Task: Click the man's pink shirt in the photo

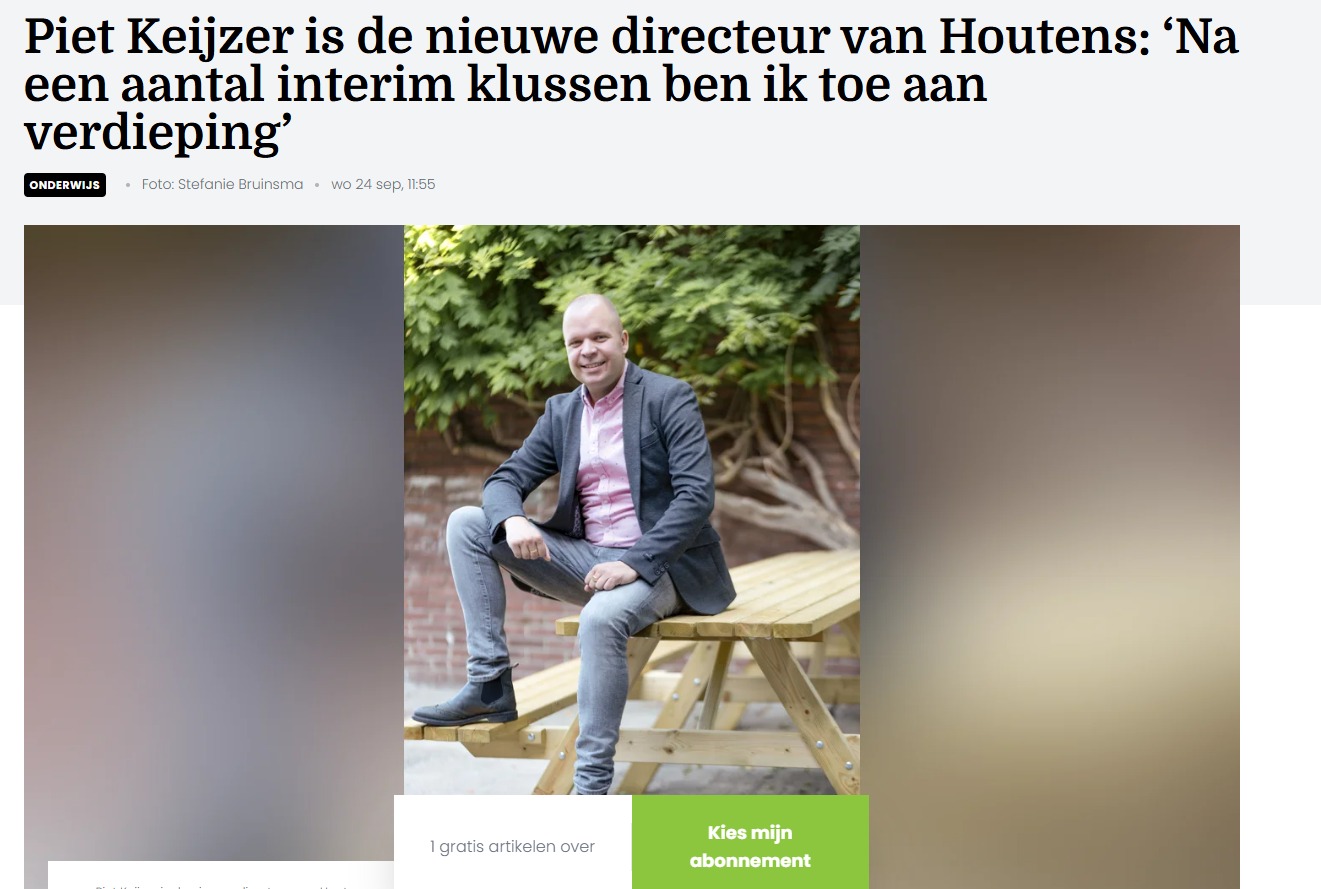Action: pos(606,460)
